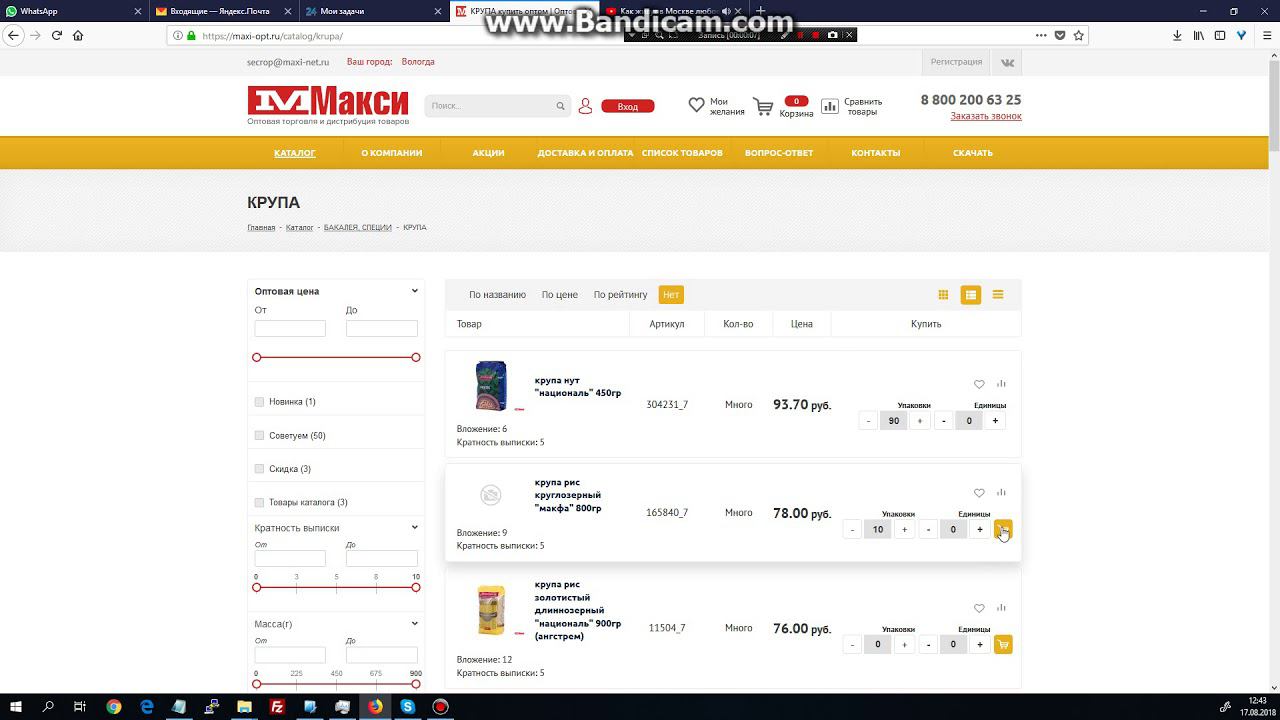Click the browser reload button

[x=57, y=35]
